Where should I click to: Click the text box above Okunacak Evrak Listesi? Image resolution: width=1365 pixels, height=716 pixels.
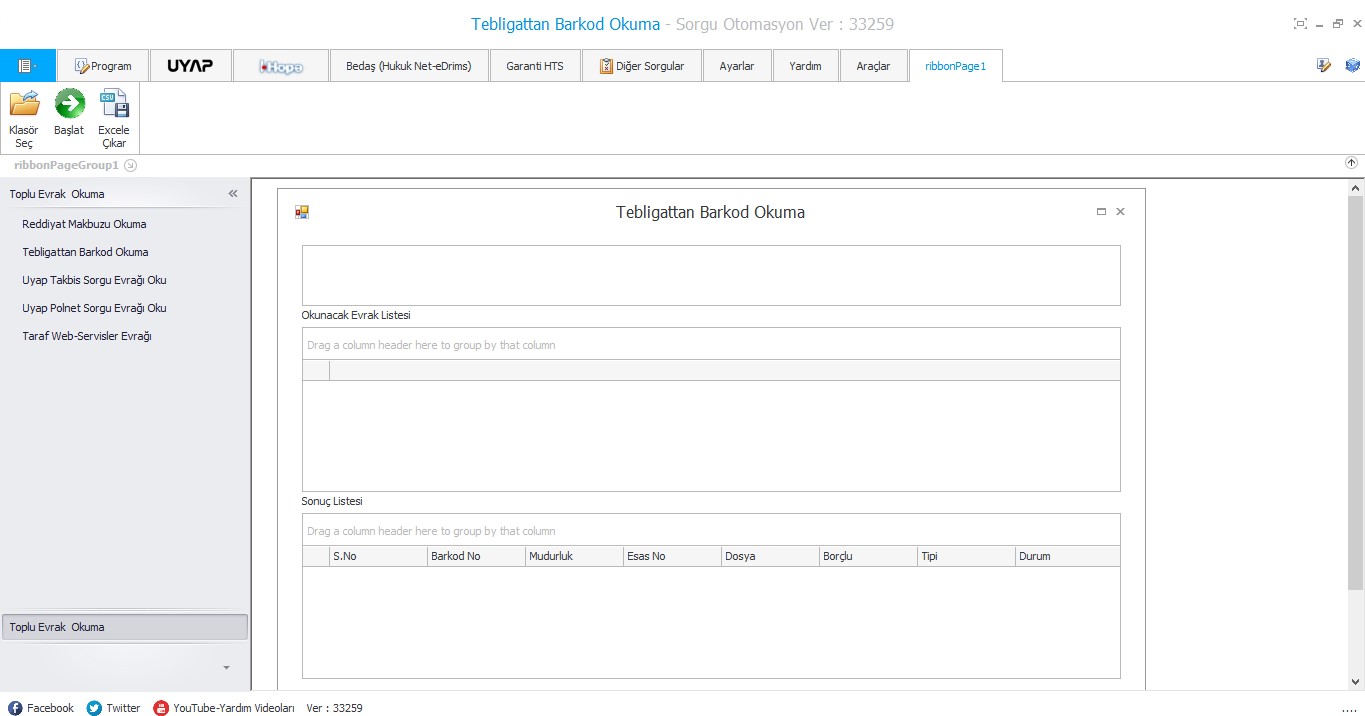pos(711,275)
